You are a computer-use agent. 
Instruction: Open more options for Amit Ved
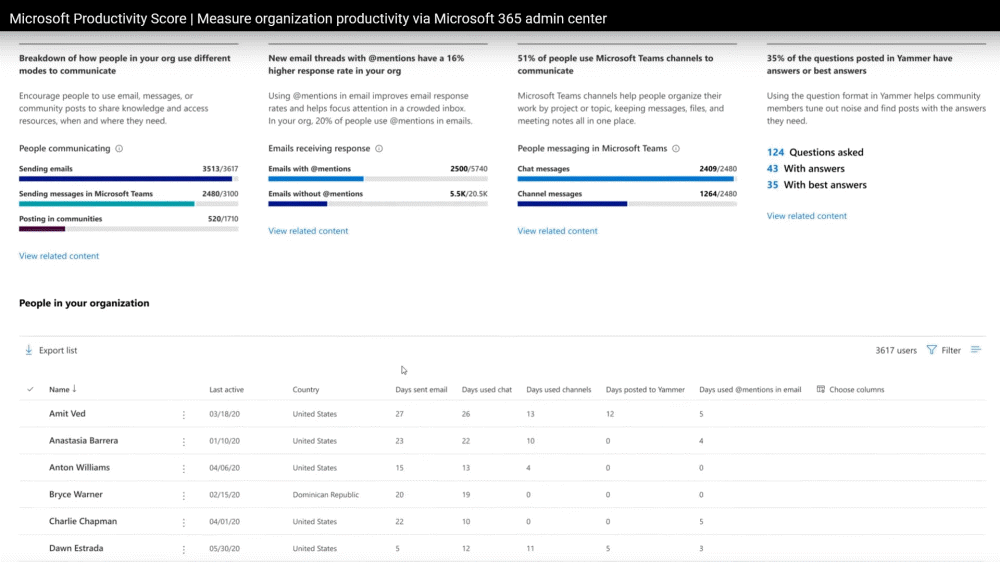pos(183,414)
